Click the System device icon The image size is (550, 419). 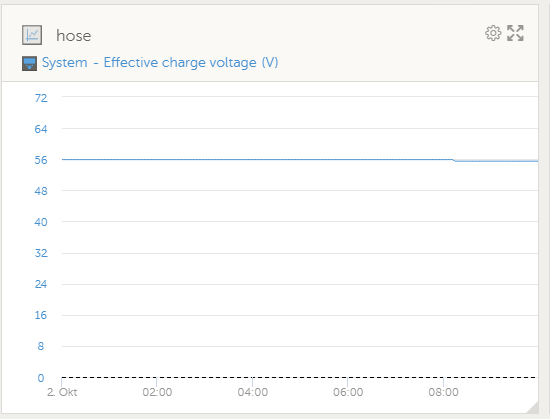point(29,63)
